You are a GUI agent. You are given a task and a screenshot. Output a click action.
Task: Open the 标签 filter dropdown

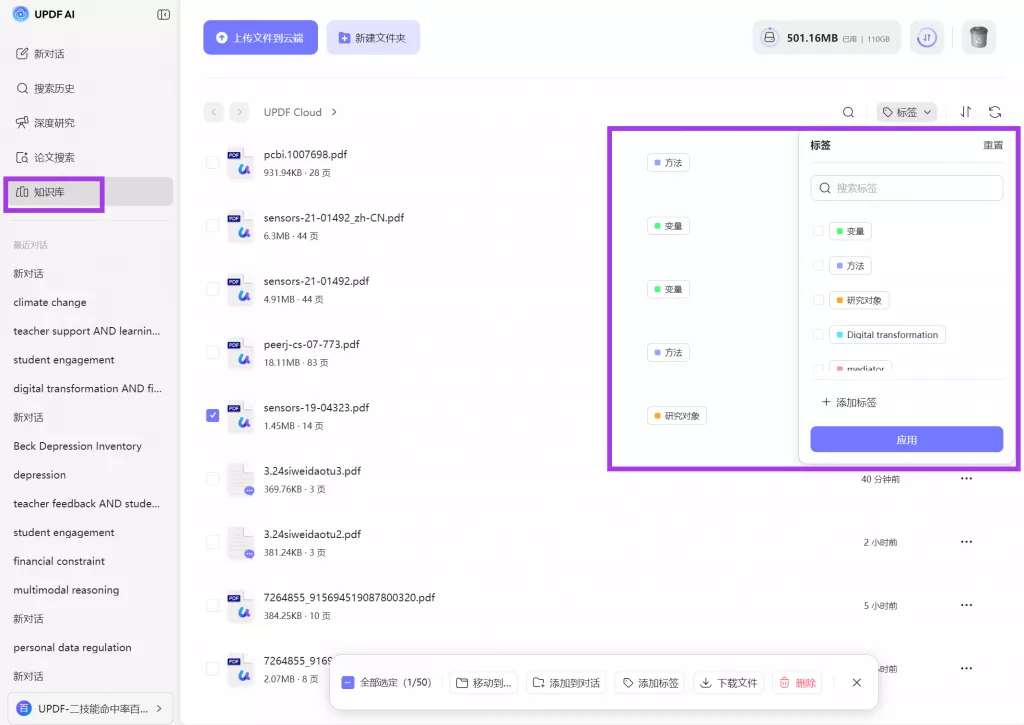[906, 113]
